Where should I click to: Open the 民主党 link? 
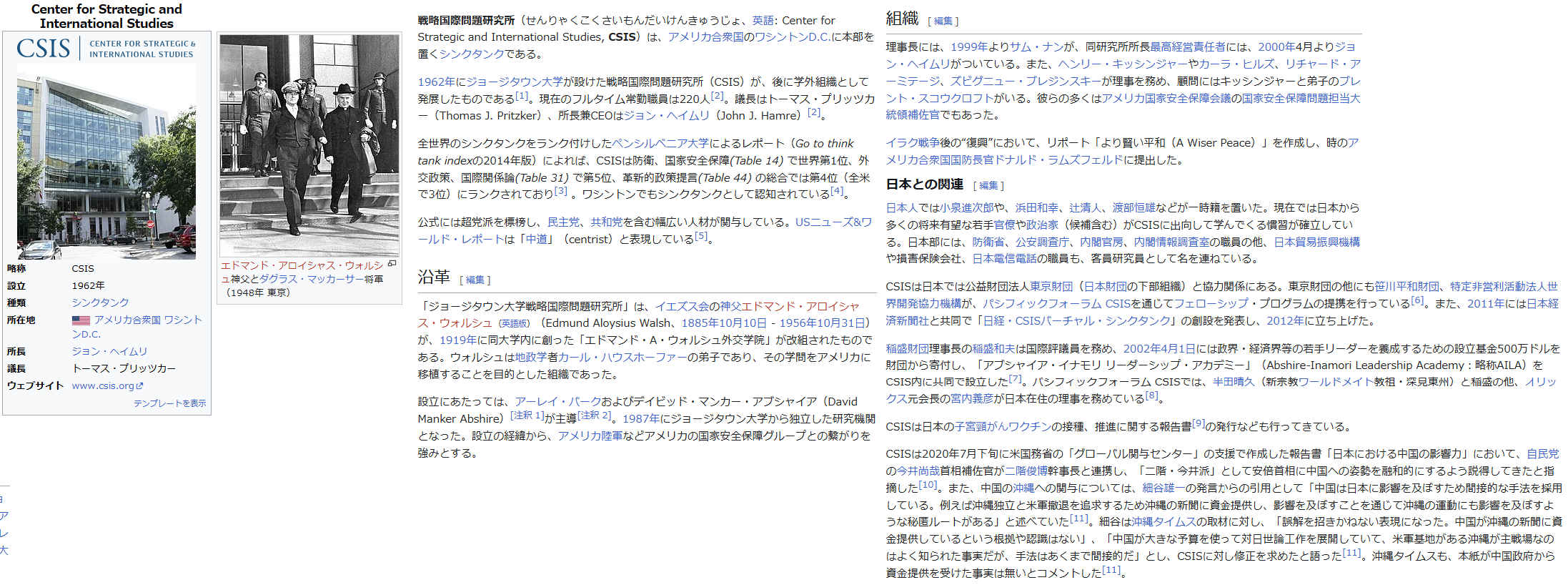[563, 222]
